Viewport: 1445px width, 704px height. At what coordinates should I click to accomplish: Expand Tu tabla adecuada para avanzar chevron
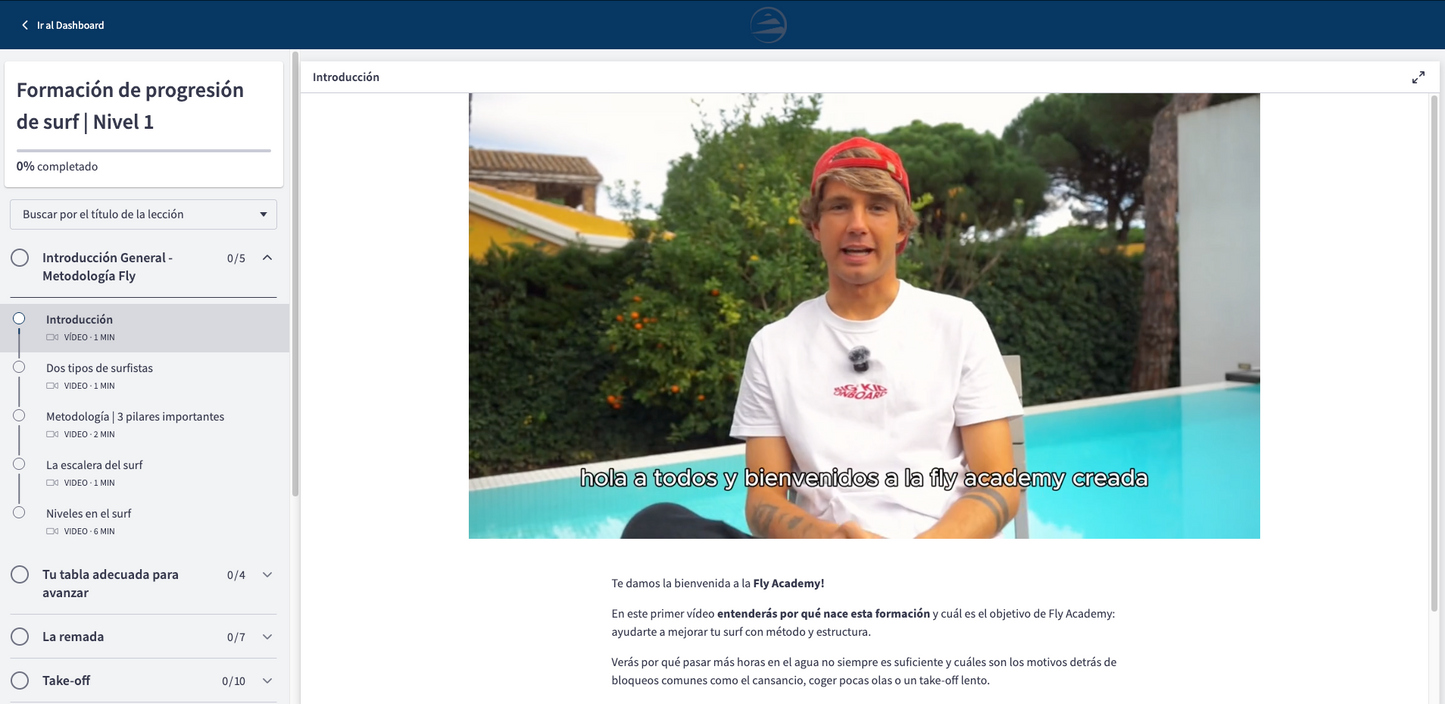click(x=267, y=575)
